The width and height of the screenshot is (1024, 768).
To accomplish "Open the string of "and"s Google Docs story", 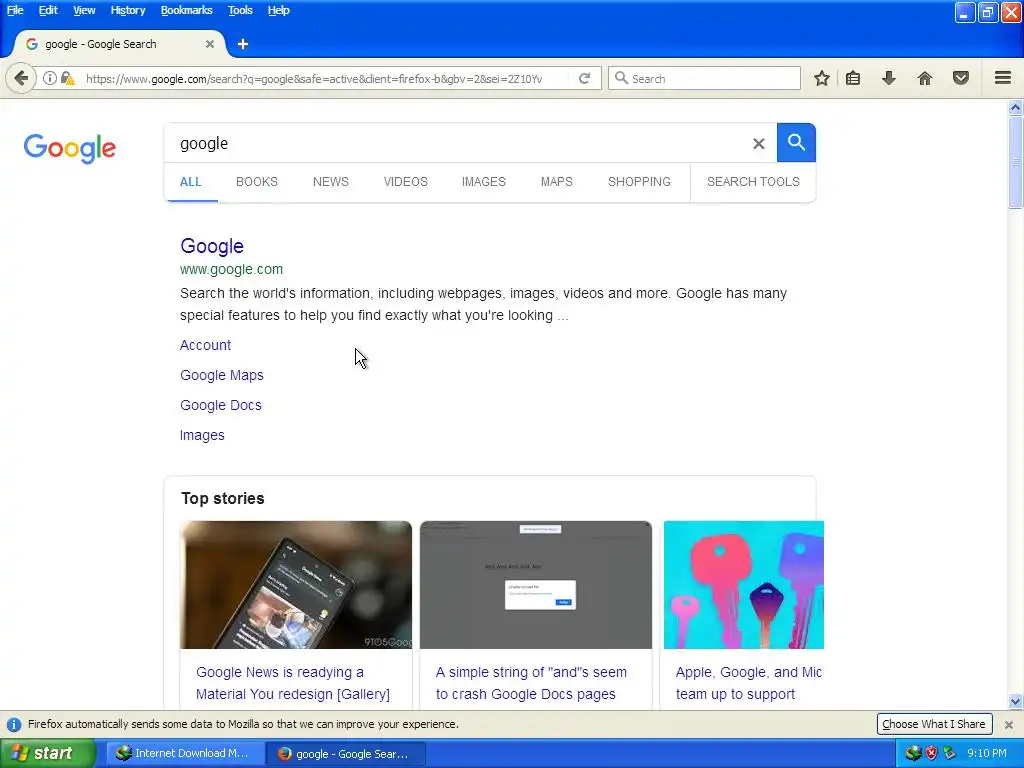I will click(x=531, y=683).
